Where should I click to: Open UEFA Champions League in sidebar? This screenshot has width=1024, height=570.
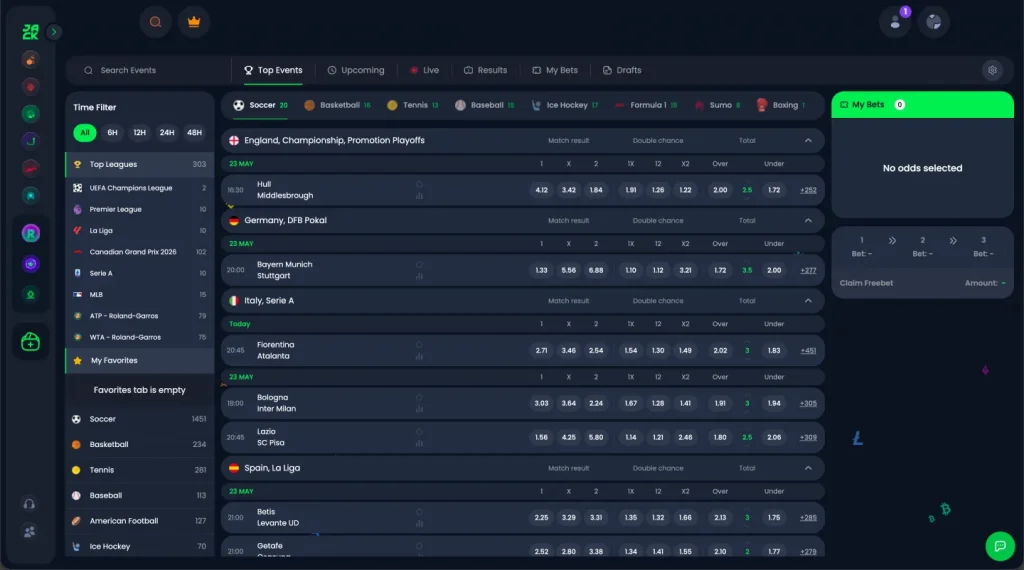[140, 188]
